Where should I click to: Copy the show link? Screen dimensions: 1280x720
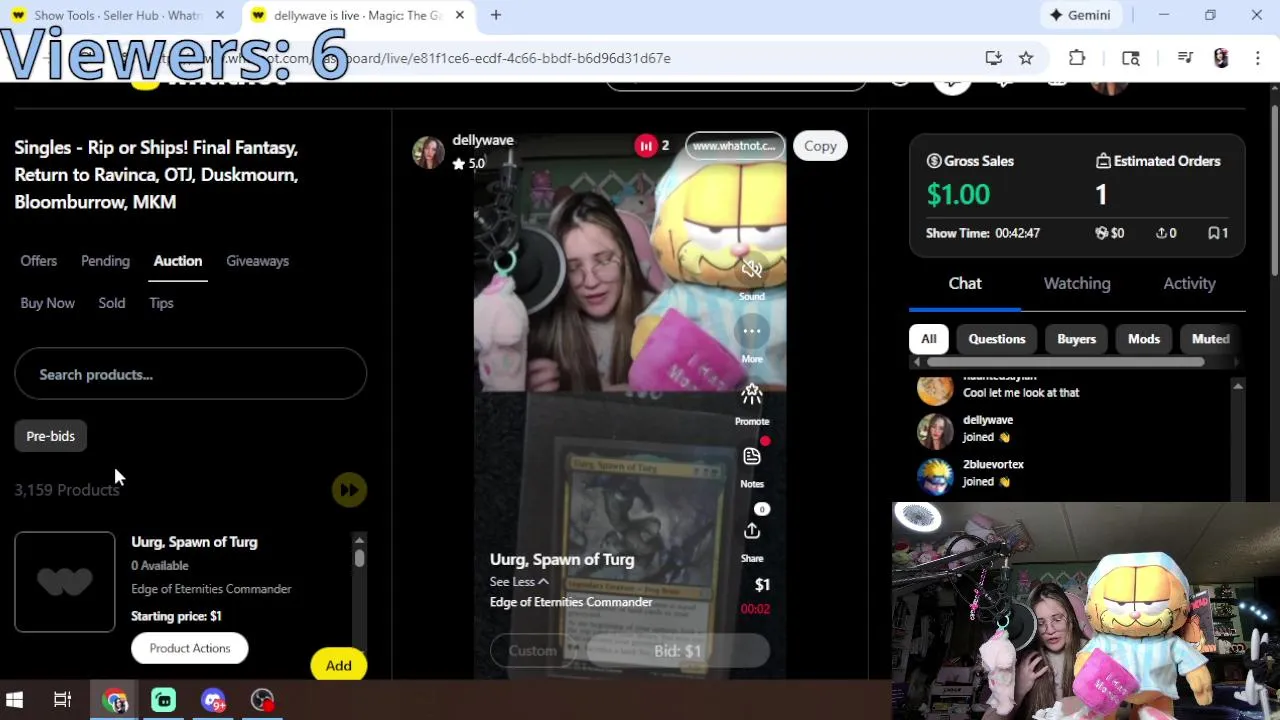[820, 146]
